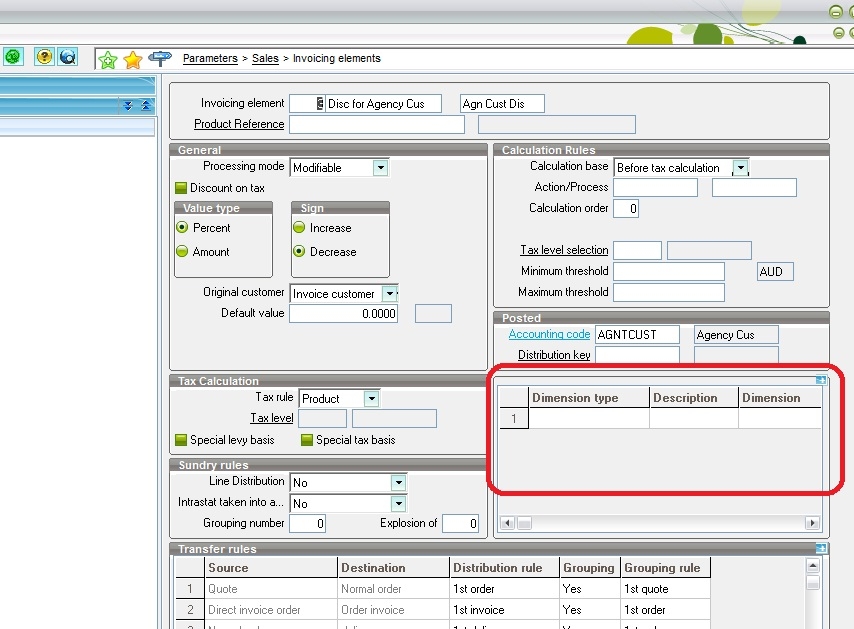Click the Grouping rule column header

[666, 567]
